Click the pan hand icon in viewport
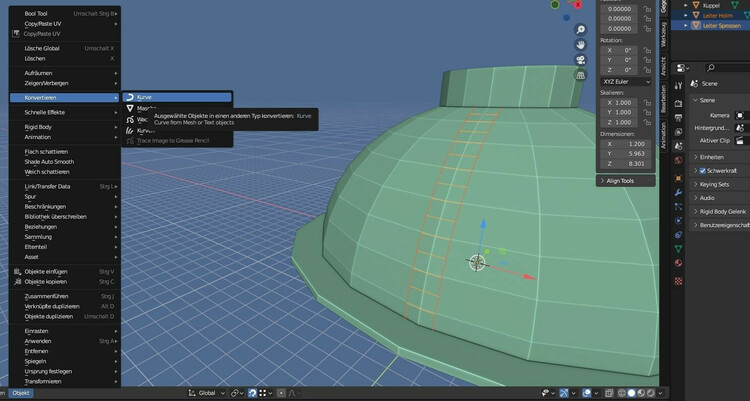This screenshot has height=401, width=750. 580,44
